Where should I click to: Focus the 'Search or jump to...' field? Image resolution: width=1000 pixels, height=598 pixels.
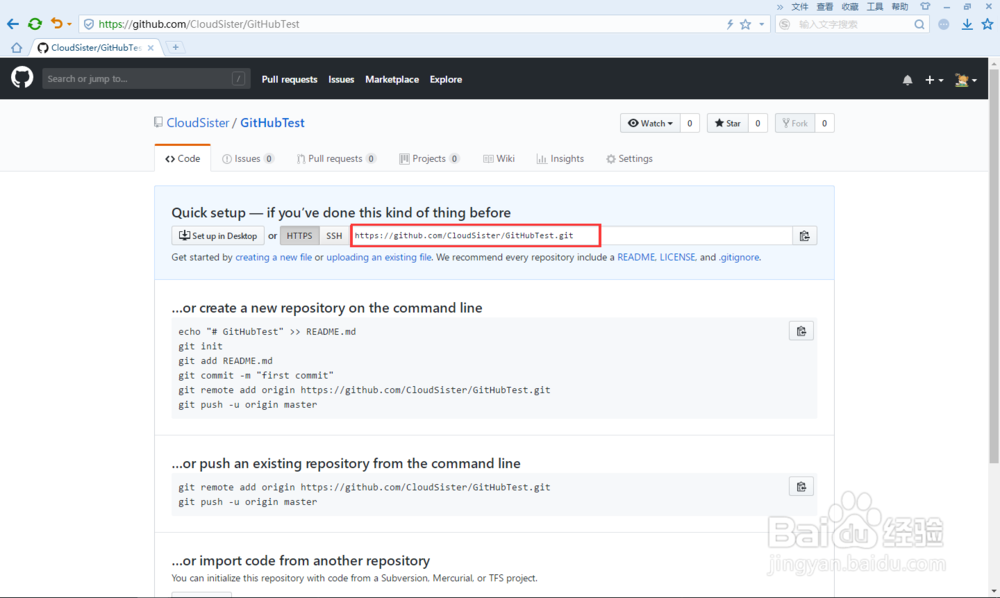pos(146,78)
